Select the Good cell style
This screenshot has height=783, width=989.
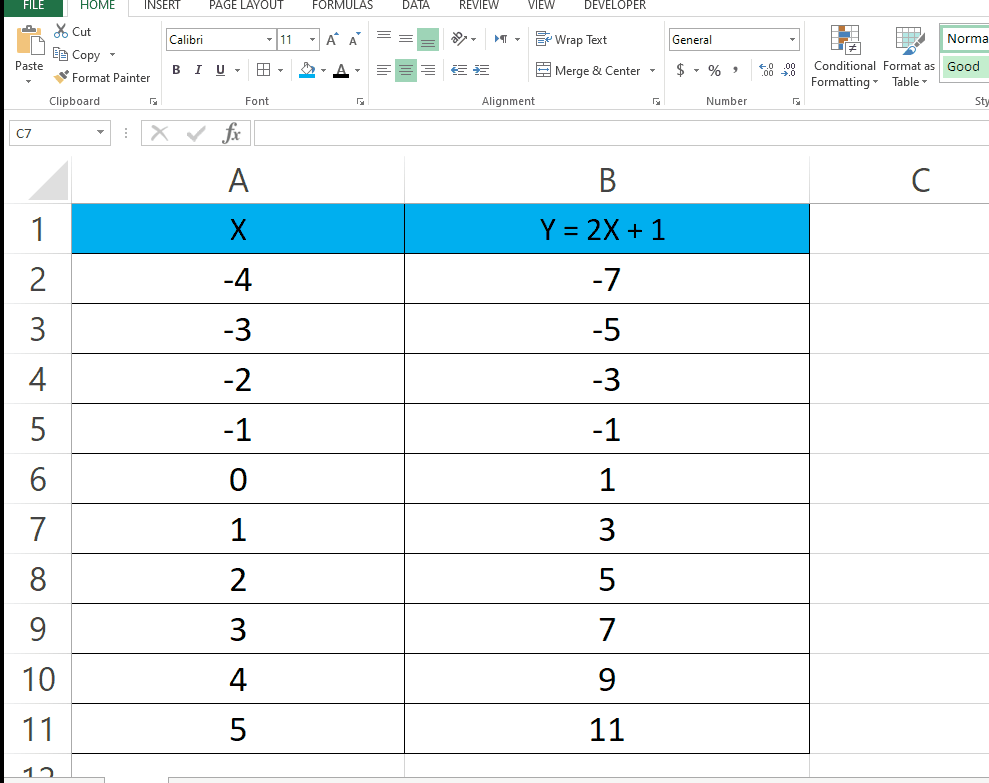point(963,66)
